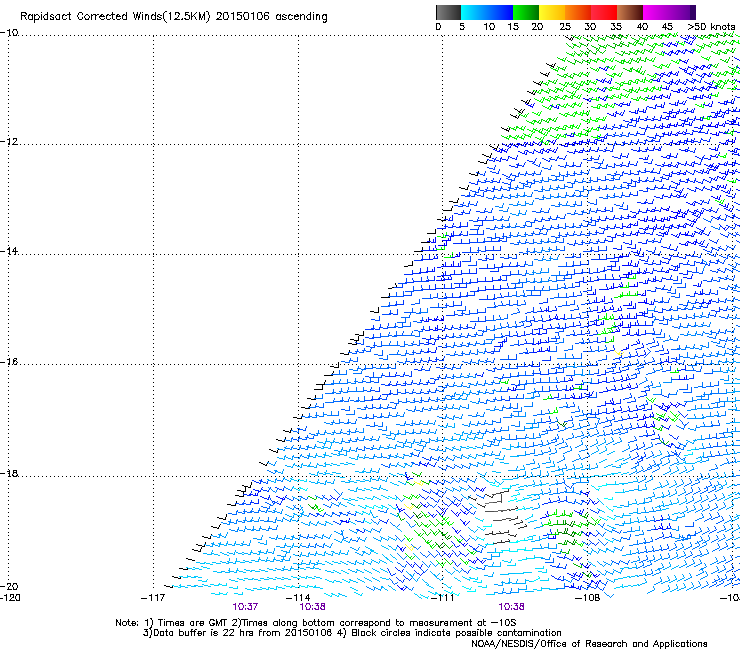Image resolution: width=740 pixels, height=650 pixels.
Task: Click the 'Data buffer is 22 hrs' note
Action: point(352,633)
